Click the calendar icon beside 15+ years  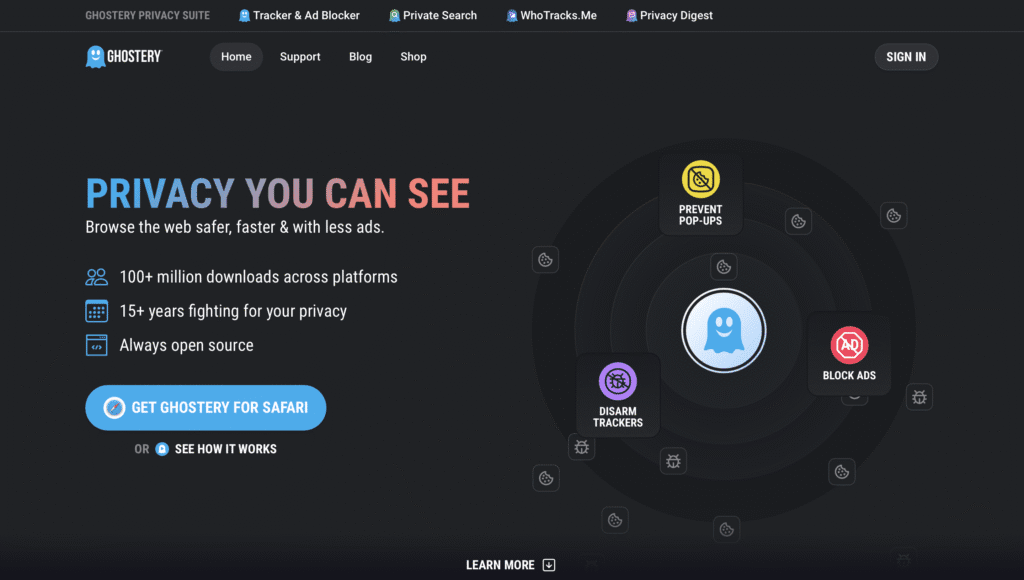coord(97,311)
